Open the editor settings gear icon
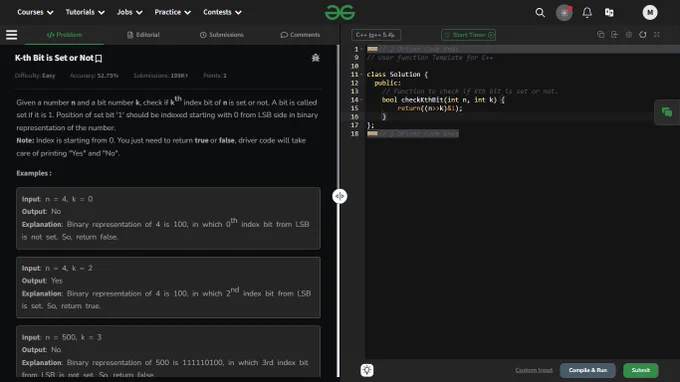The height and width of the screenshot is (382, 680). coord(629,35)
